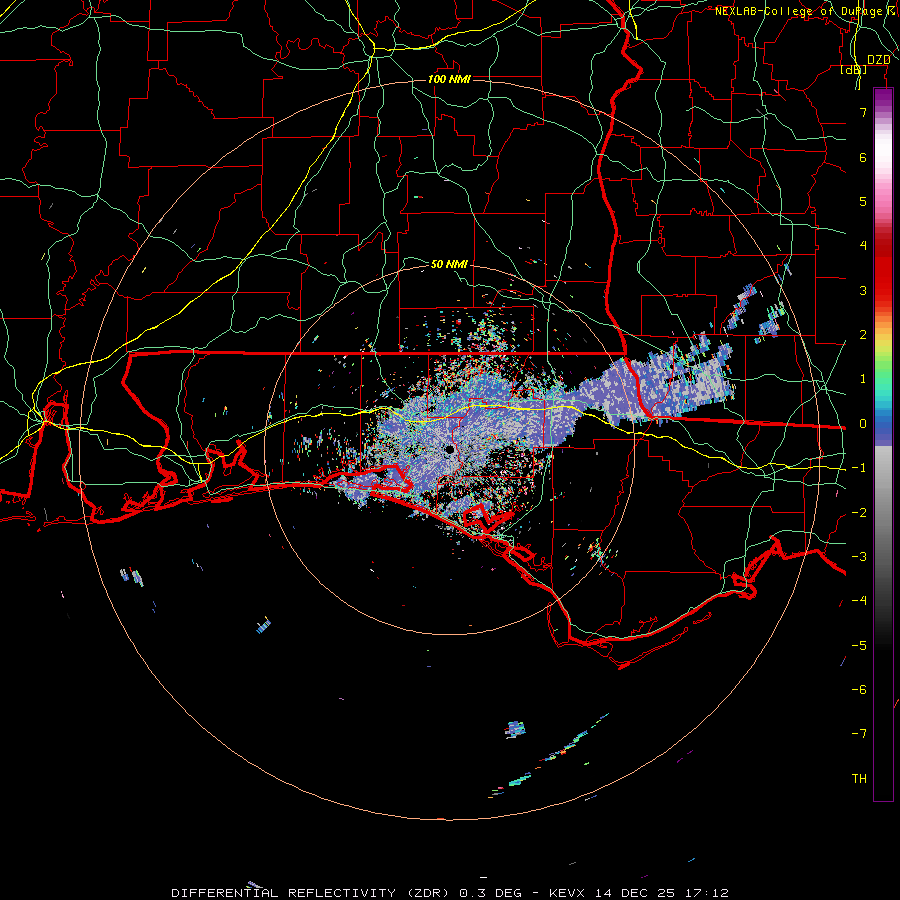The image size is (900, 900).
Task: Click the "4" value on the color scale
Action: (863, 246)
